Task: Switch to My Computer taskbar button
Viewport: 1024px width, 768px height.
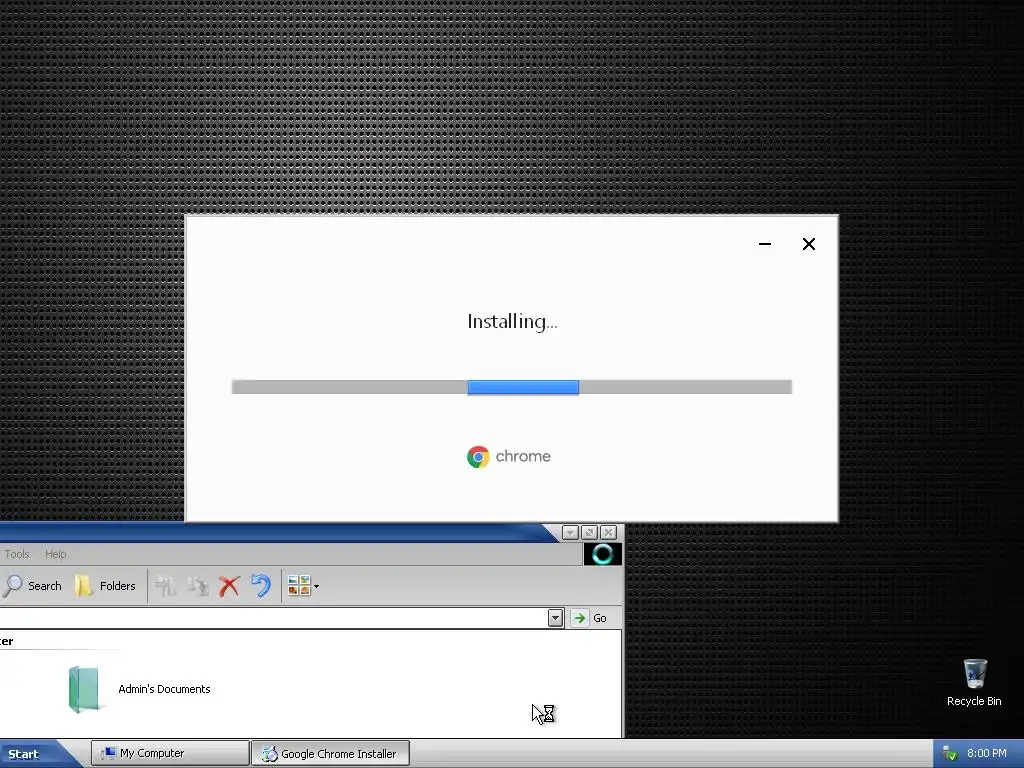Action: [170, 754]
